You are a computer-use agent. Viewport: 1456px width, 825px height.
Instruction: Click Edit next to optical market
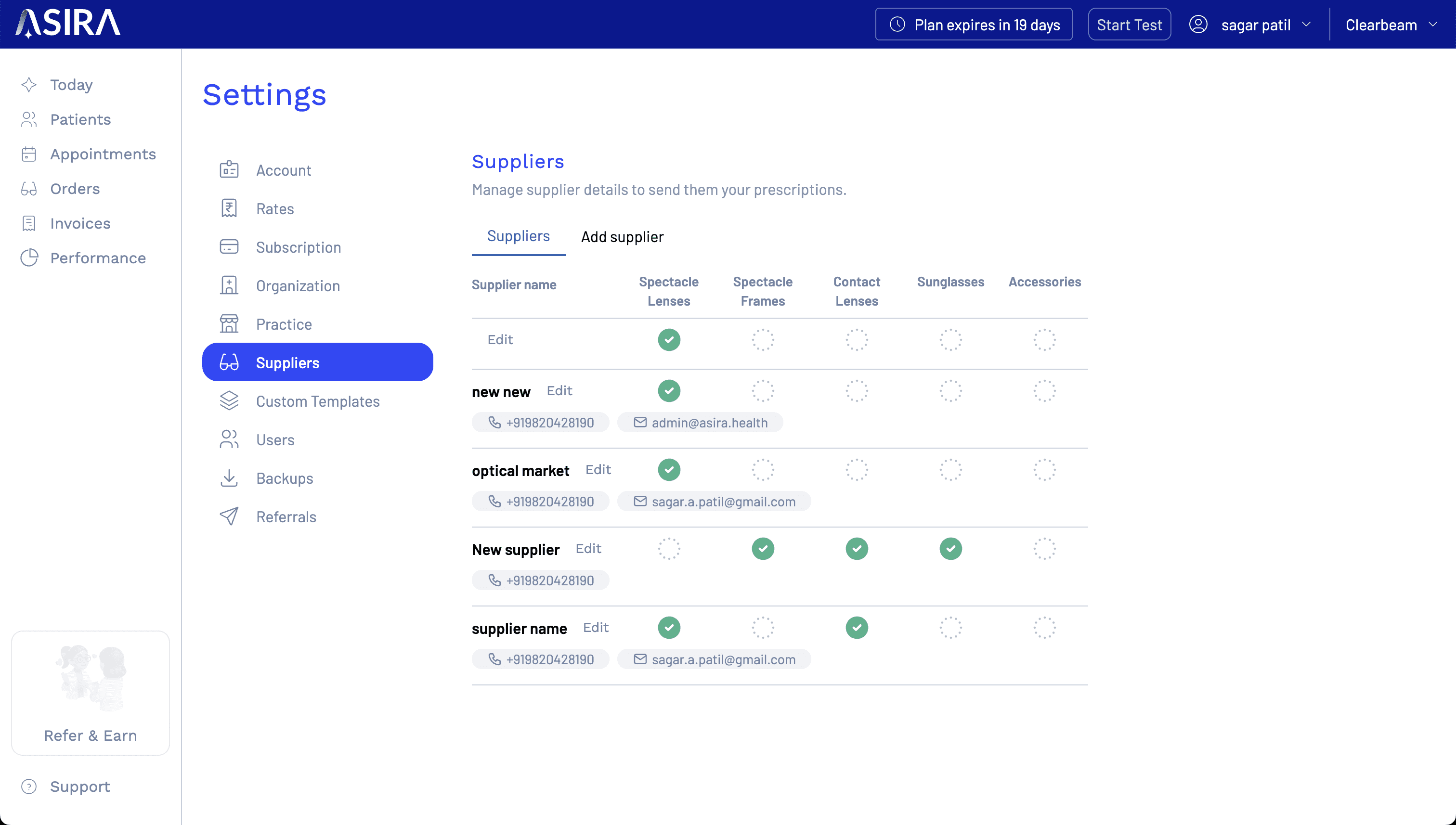tap(598, 470)
